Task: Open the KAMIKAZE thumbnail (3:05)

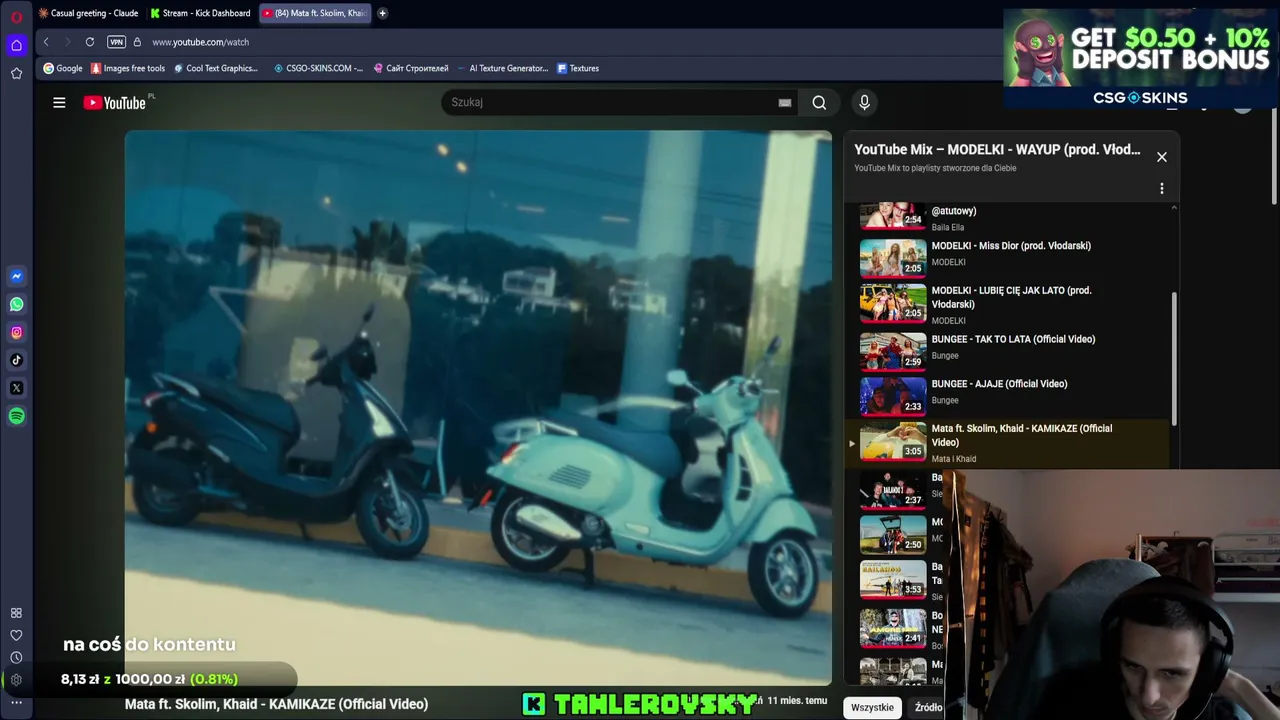Action: (893, 441)
